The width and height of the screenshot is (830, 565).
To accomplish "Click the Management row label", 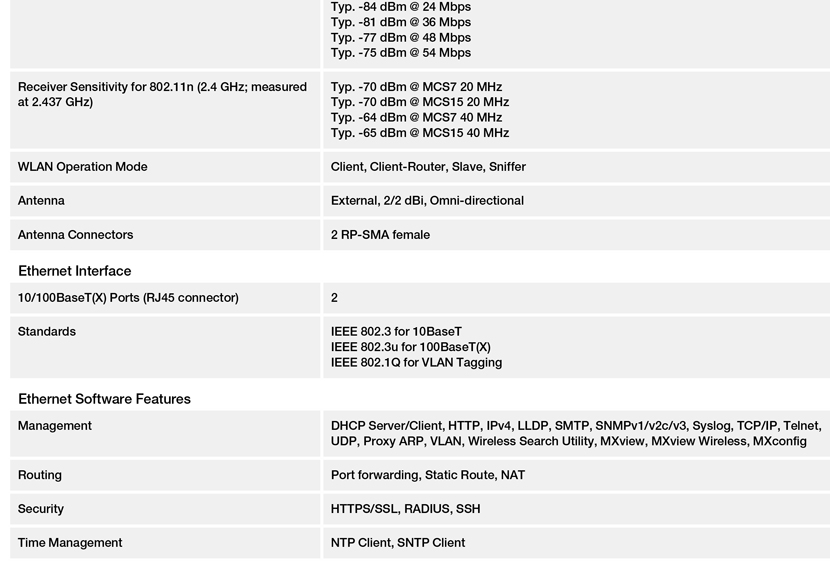I will point(55,426).
